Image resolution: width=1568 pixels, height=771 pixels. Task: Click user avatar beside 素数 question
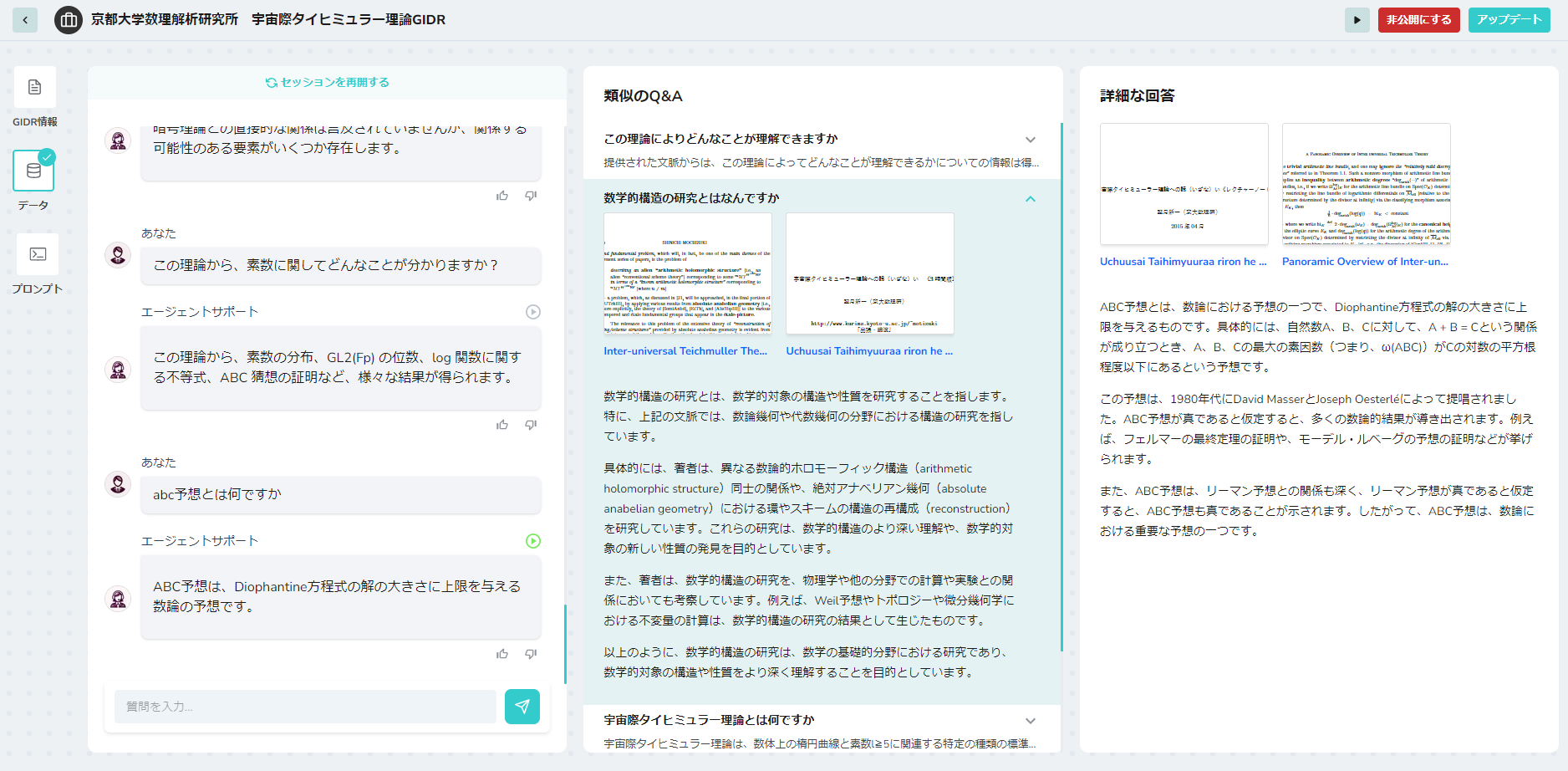point(118,255)
